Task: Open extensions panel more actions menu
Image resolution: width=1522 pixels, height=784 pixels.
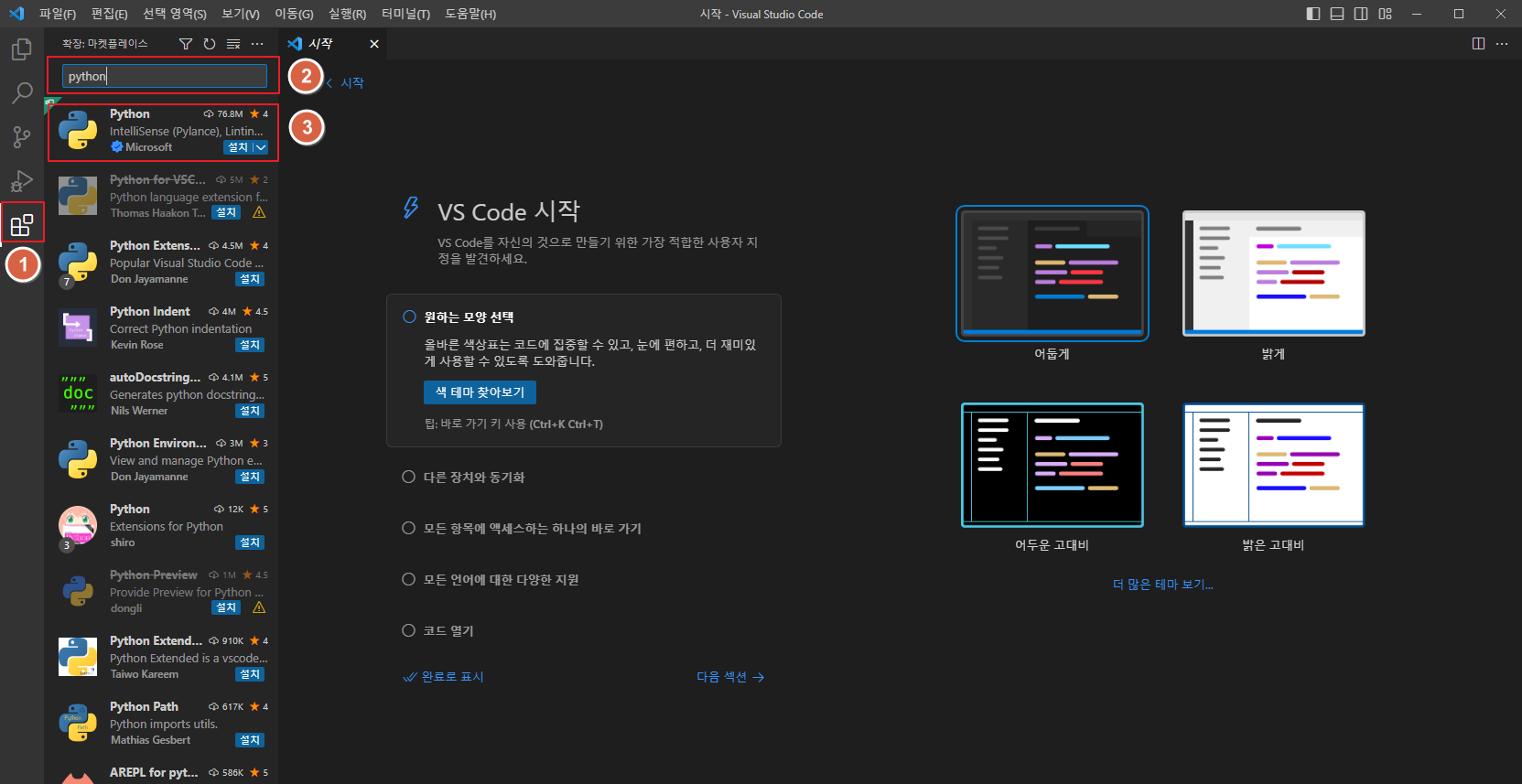Action: point(257,44)
